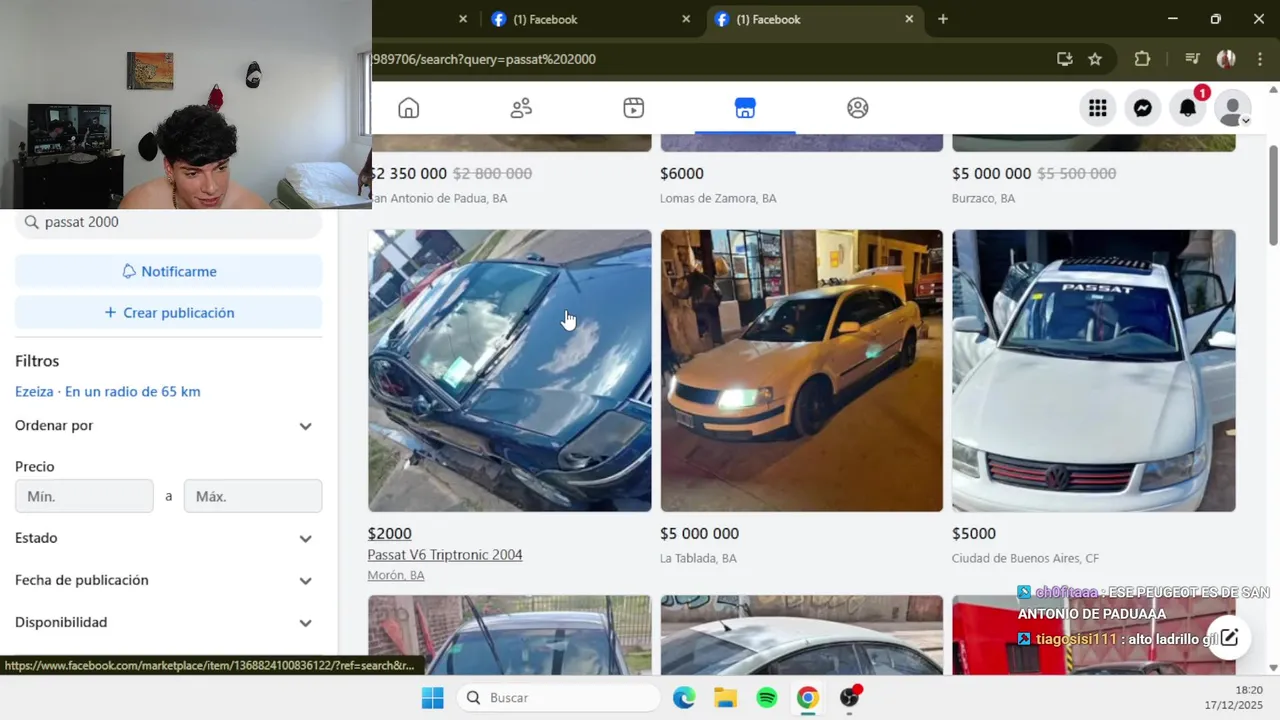Click the page vertical scrollbar thumb
This screenshot has height=720, width=1280.
[x=1273, y=195]
